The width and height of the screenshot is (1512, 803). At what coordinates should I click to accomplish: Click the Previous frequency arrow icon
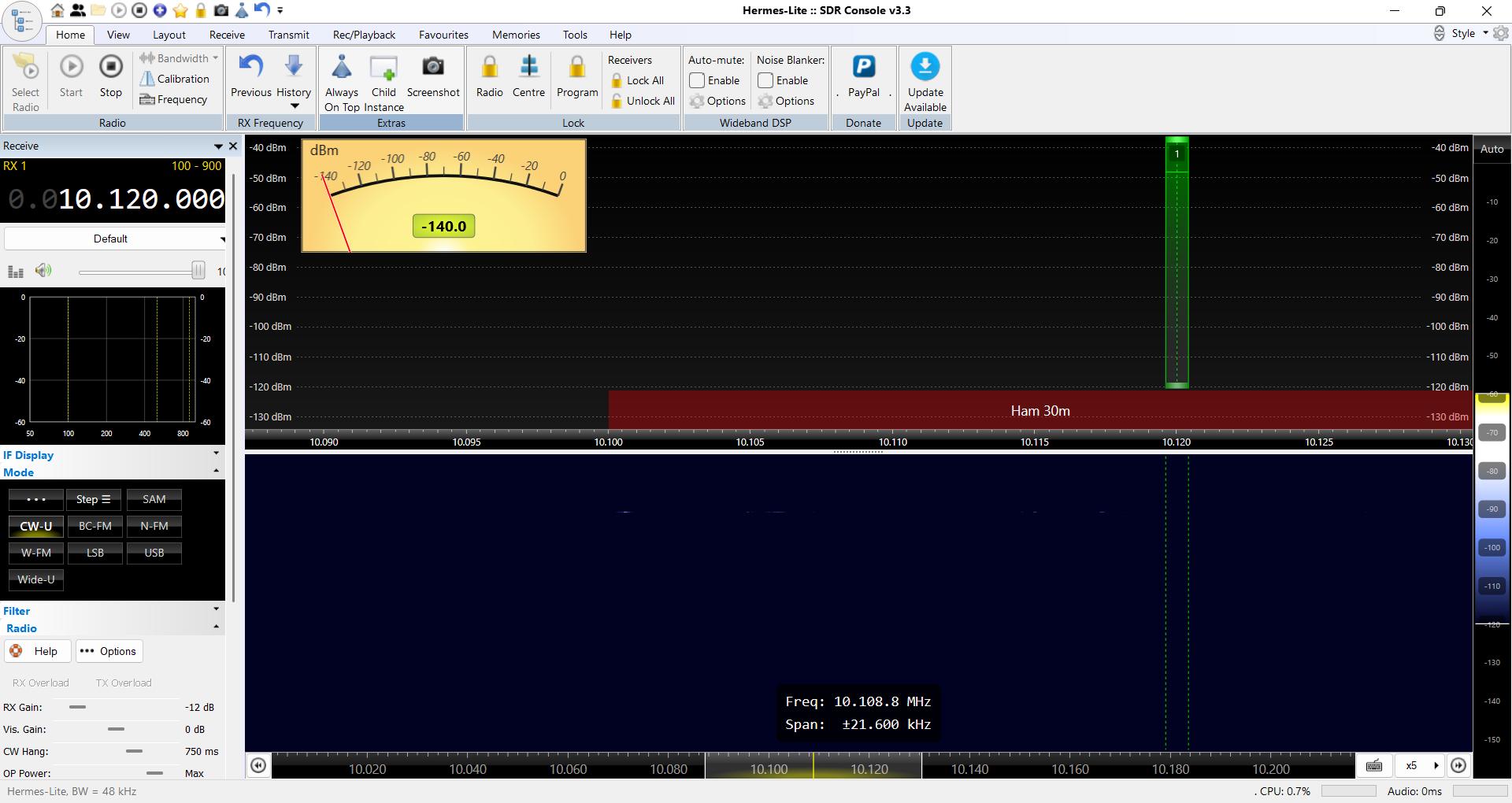250,68
